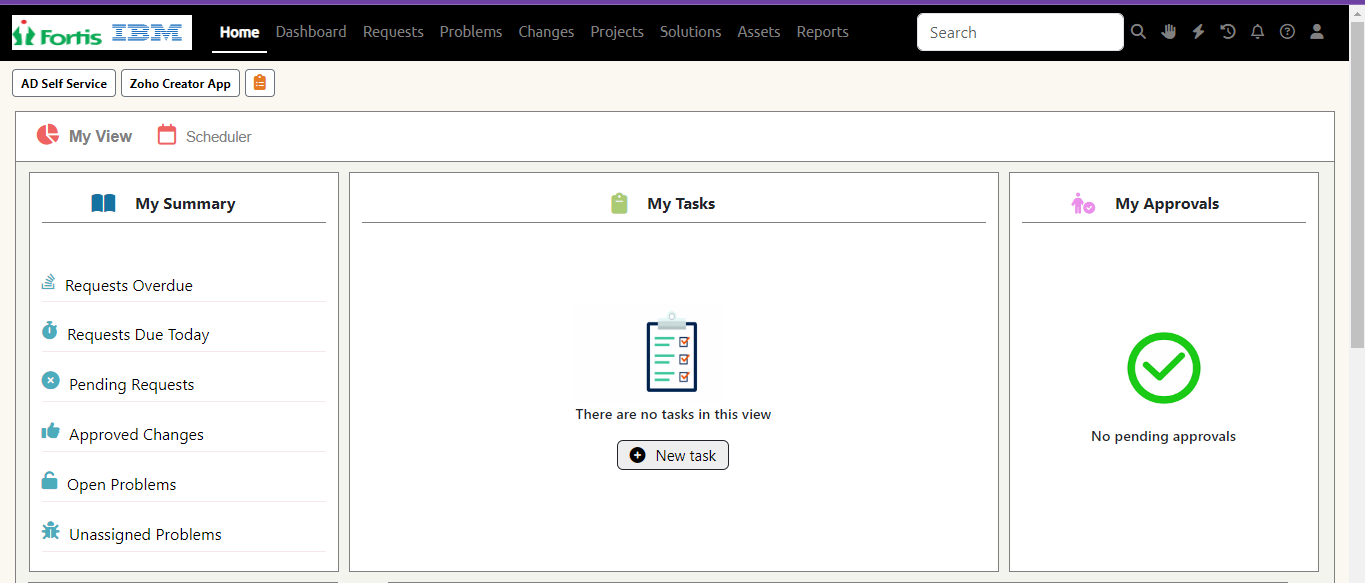Viewport: 1365px width, 583px height.
Task: Open the Requests tab
Action: click(x=393, y=32)
